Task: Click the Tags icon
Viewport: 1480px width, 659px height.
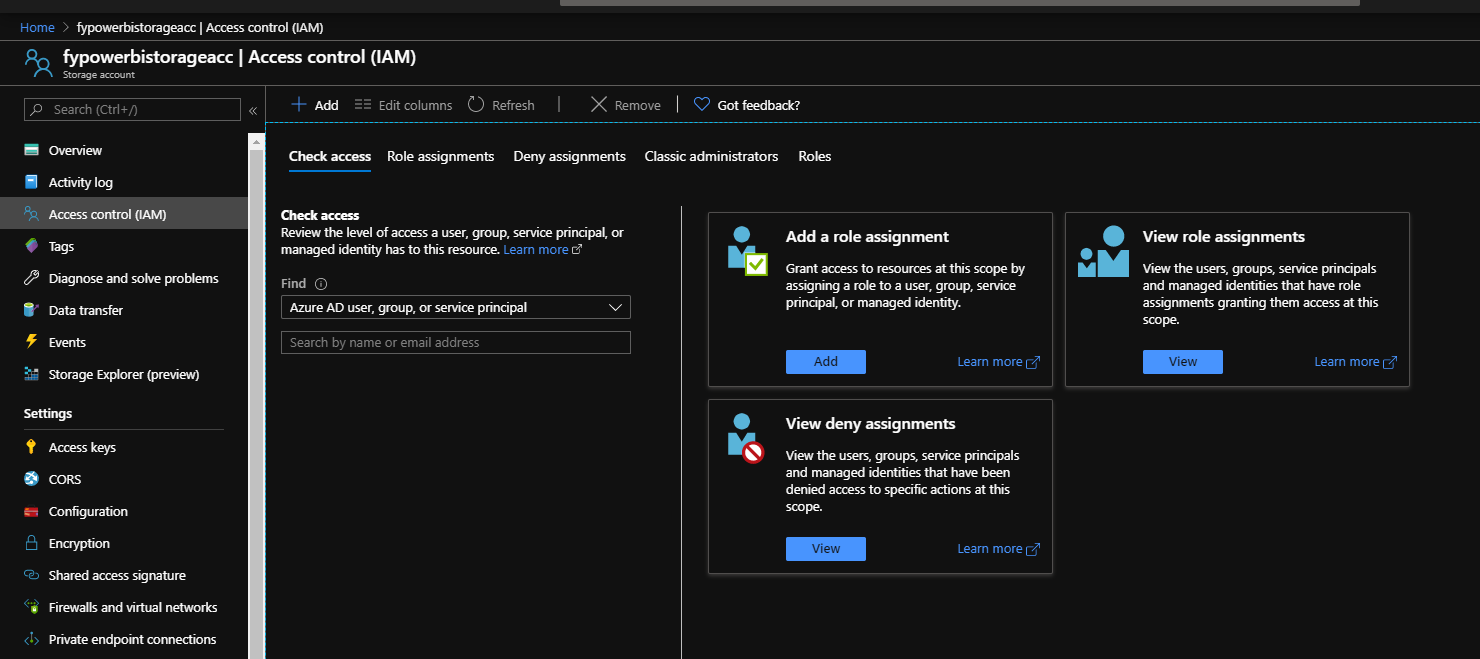Action: (x=32, y=246)
